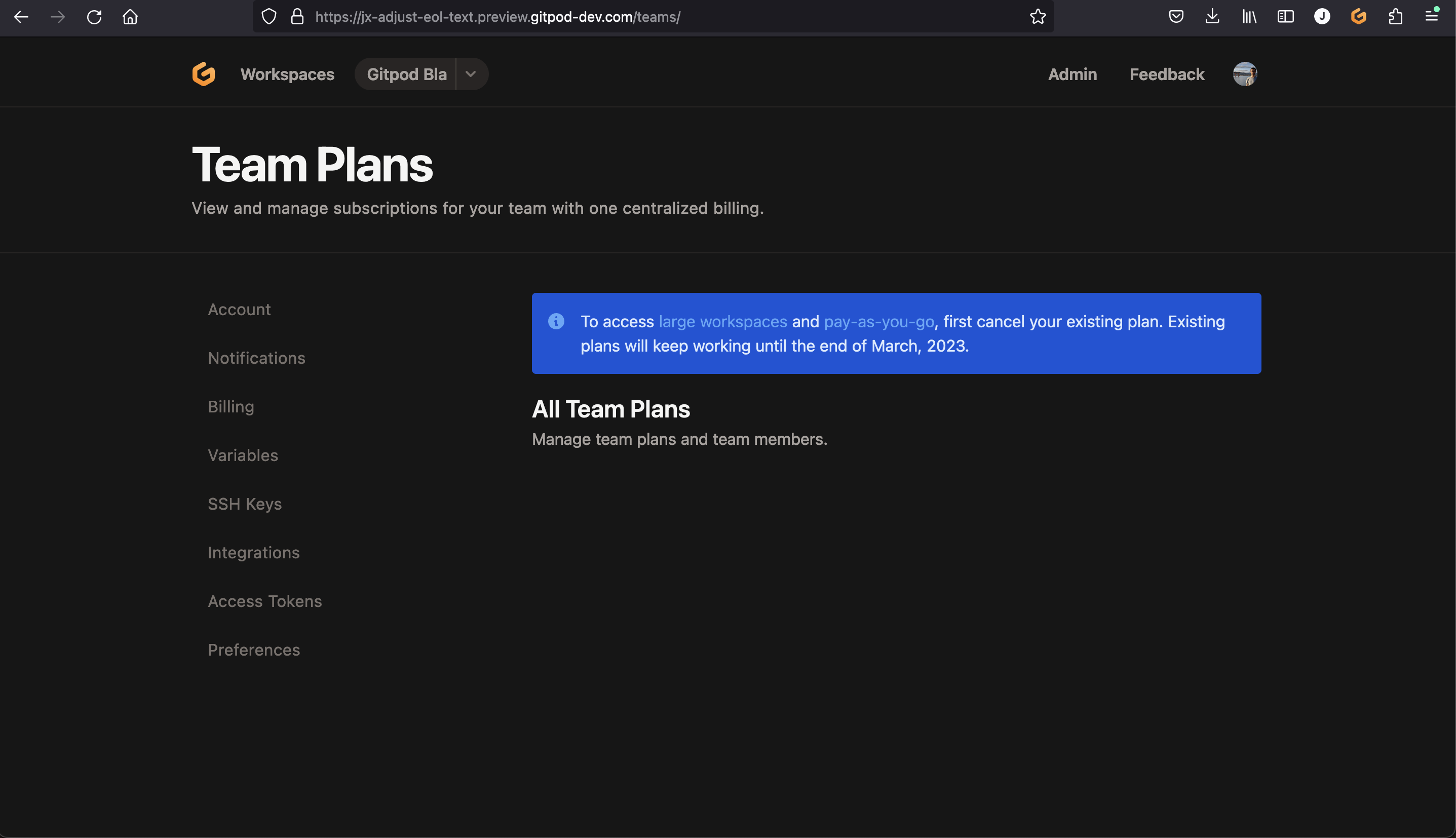
Task: Open Integrations in the sidebar
Action: (x=253, y=553)
